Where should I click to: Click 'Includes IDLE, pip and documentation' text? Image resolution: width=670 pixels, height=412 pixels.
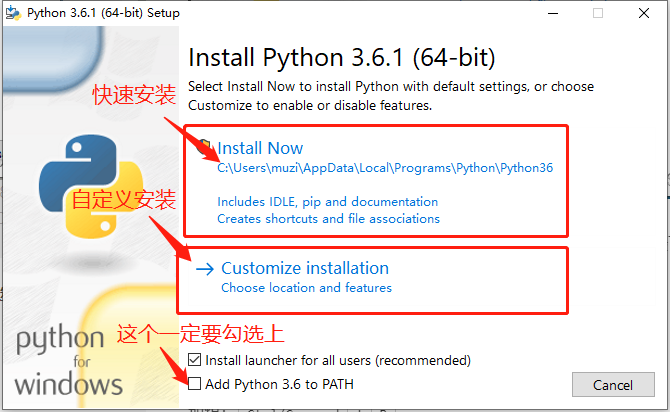(x=328, y=202)
